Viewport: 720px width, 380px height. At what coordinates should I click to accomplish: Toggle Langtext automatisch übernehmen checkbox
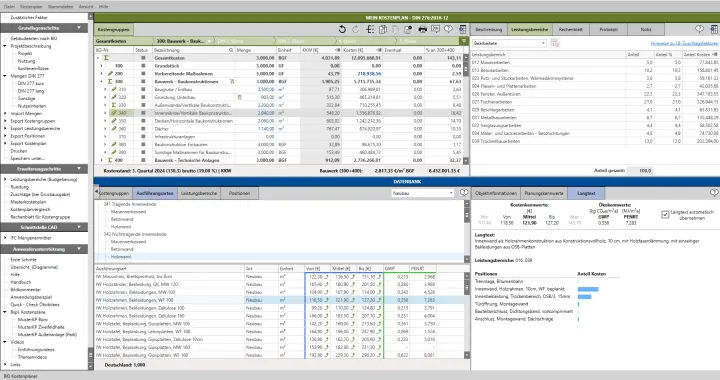[665, 214]
